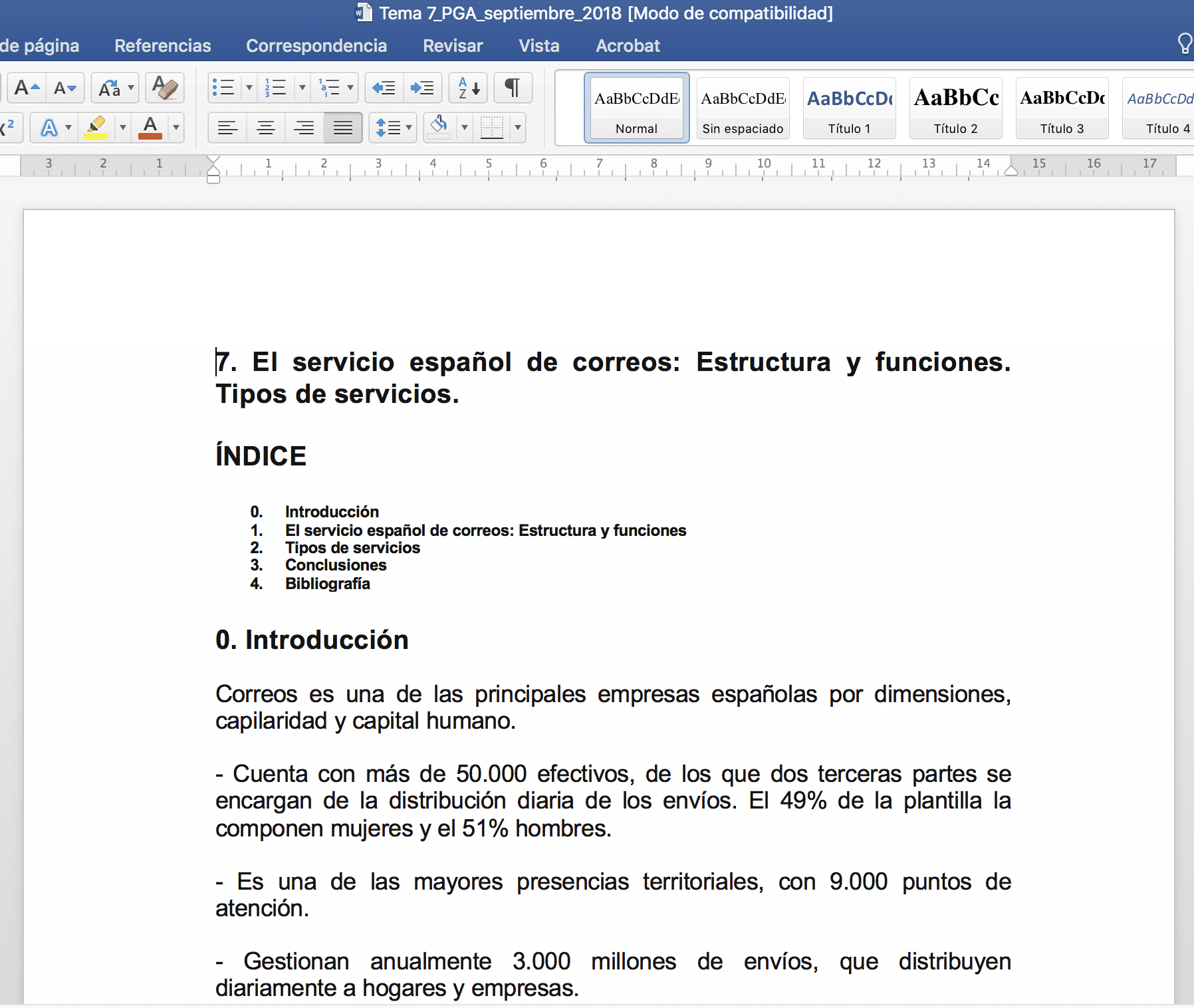Open the Change Case dropdown arrow
Image resolution: width=1194 pixels, height=1008 pixels.
131,88
